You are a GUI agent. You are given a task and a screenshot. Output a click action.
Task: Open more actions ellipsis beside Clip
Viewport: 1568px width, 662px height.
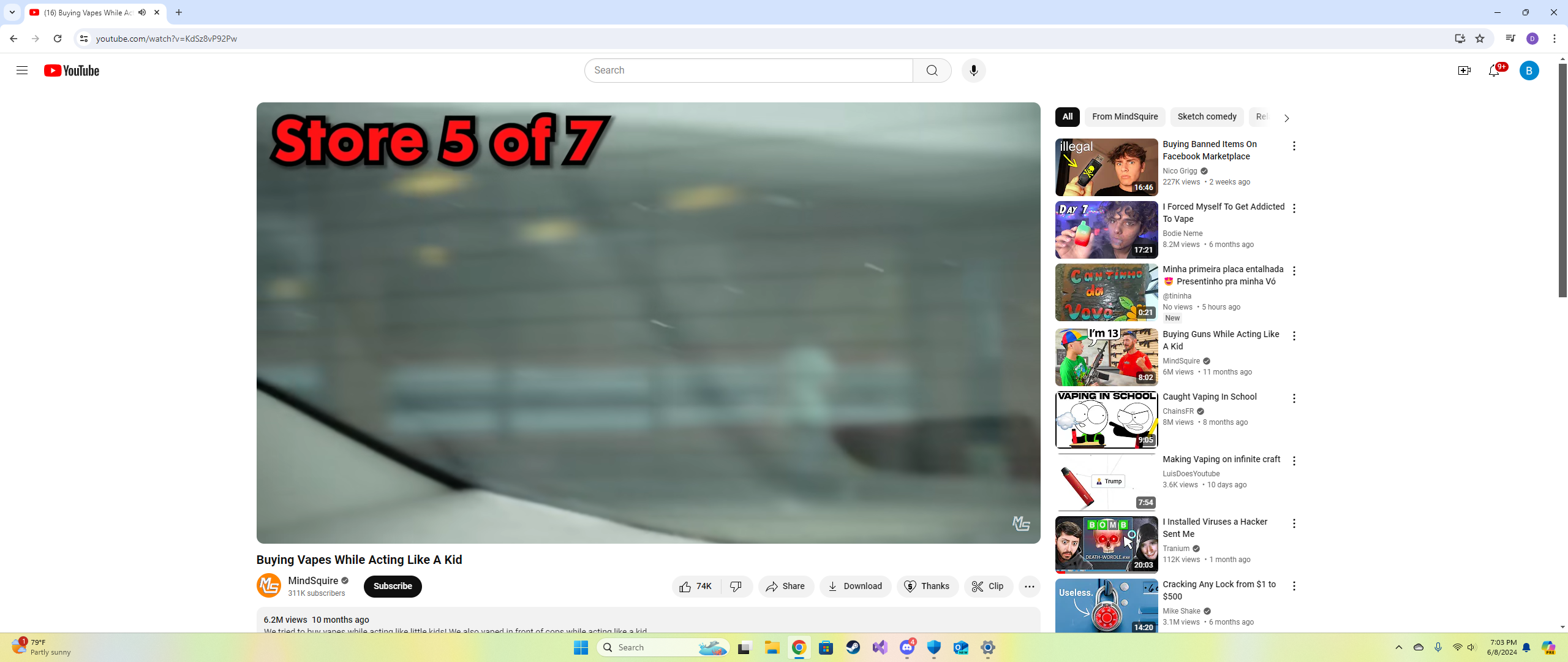click(x=1029, y=587)
